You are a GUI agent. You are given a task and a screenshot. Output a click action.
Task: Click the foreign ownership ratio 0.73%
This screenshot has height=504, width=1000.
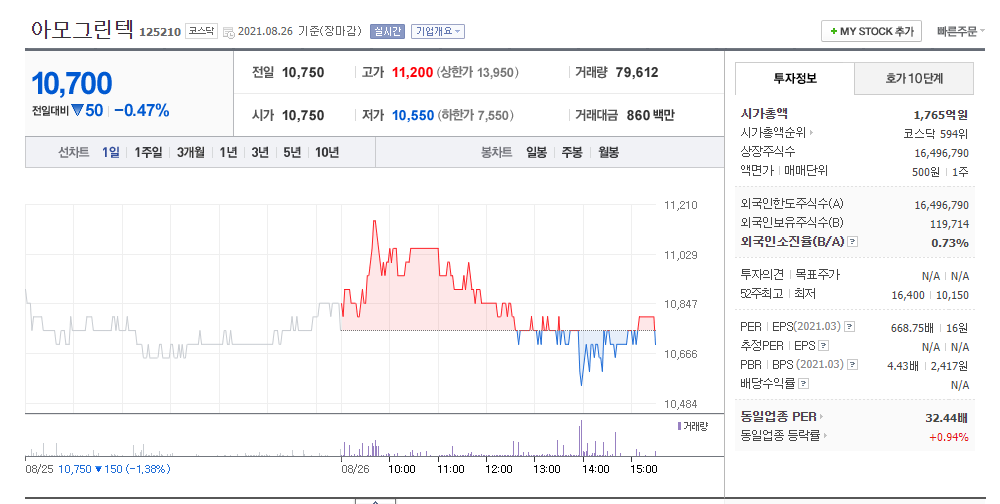pyautogui.click(x=950, y=243)
